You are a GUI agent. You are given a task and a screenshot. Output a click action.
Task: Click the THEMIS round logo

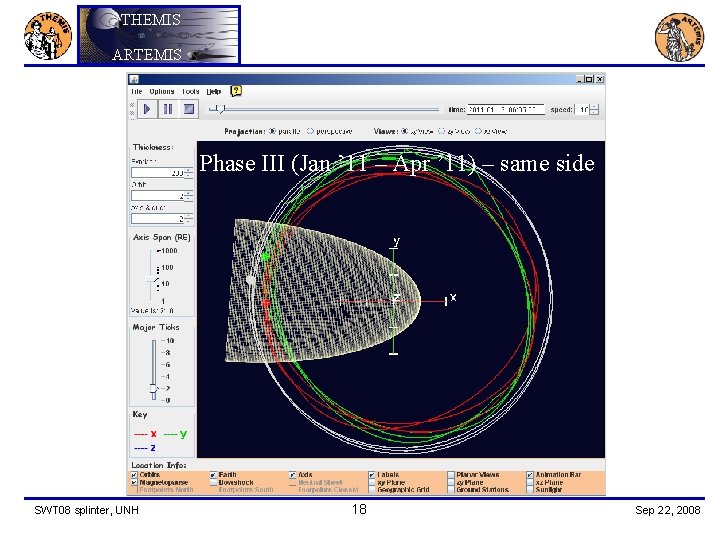48,36
